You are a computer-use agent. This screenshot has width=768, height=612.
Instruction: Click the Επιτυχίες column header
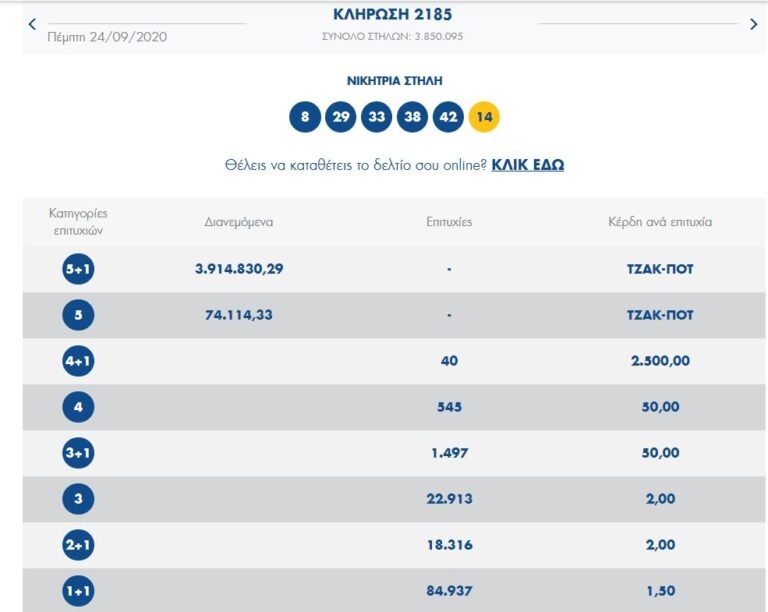(449, 222)
